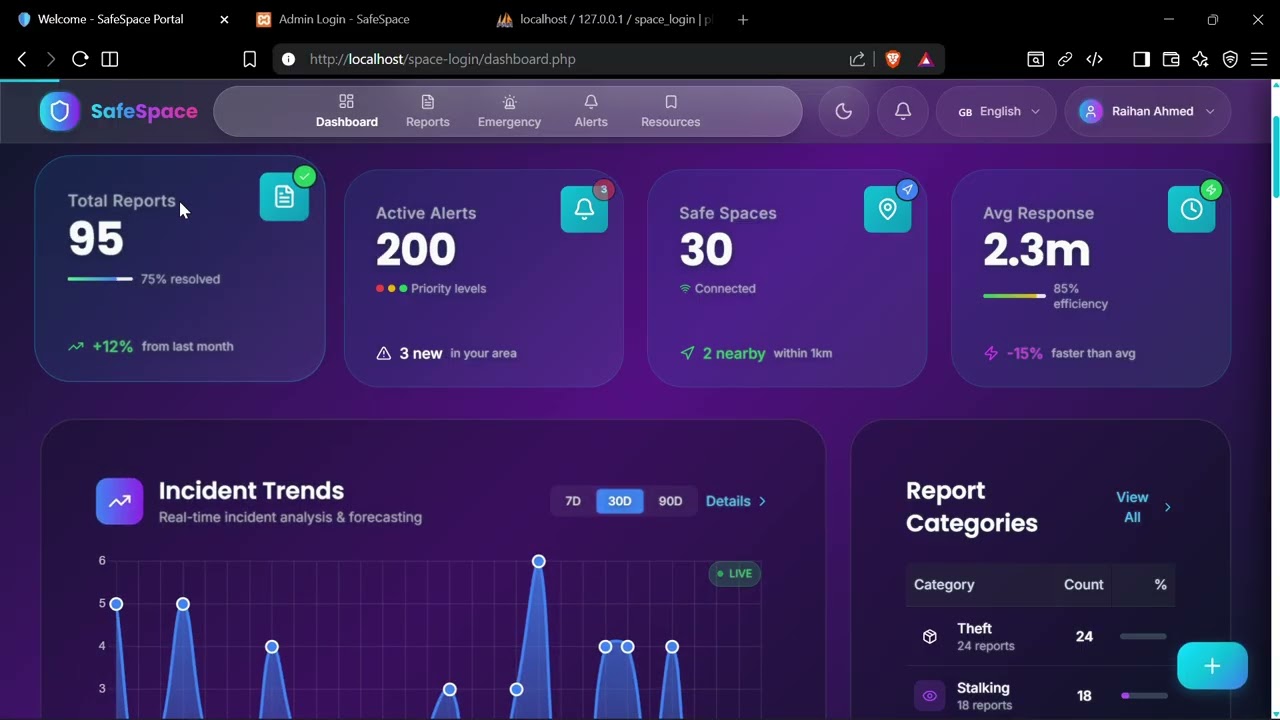Expand the Raihan Ahmed user menu
The width and height of the screenshot is (1280, 720).
pos(1148,111)
